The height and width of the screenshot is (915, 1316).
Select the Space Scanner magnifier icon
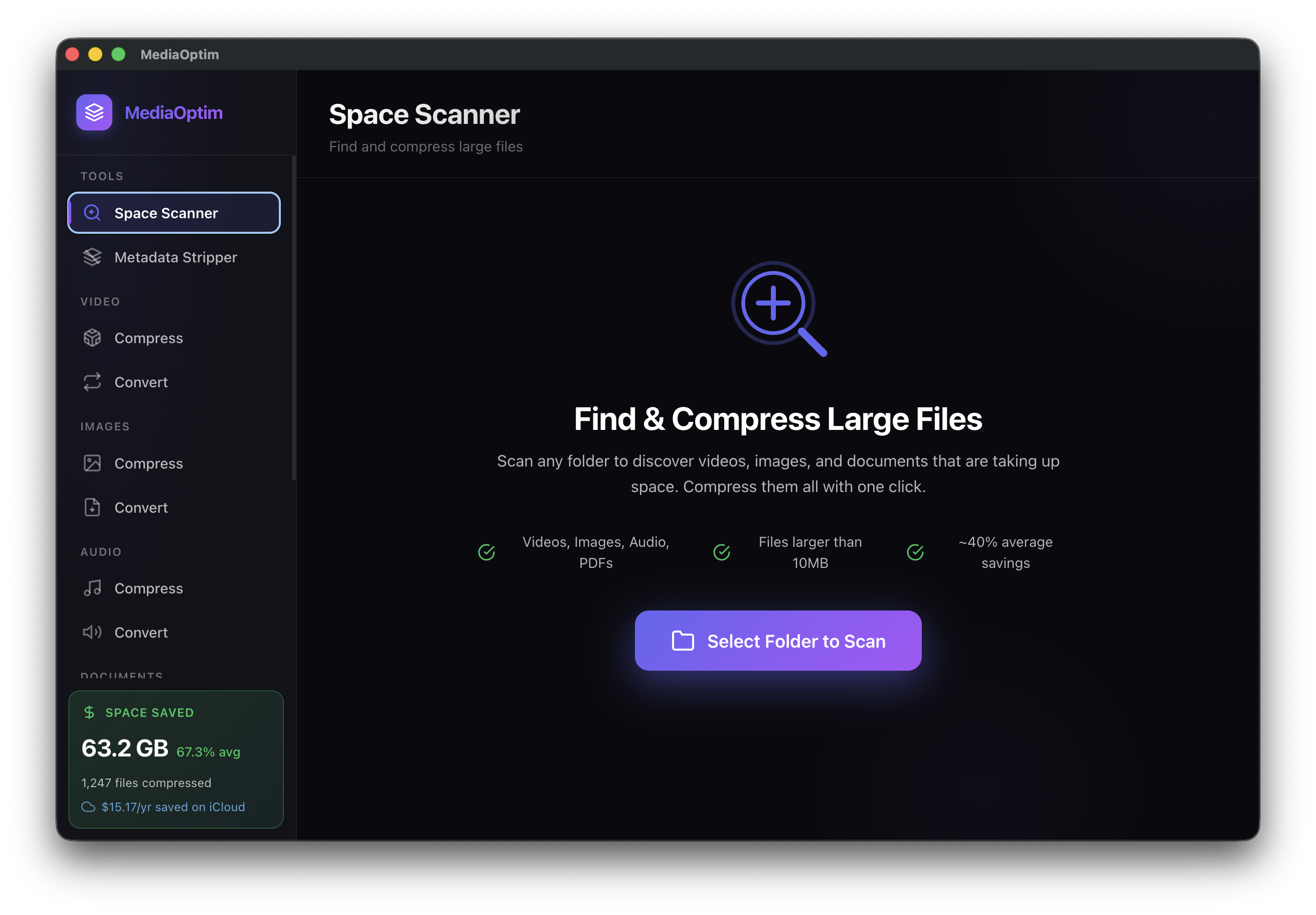click(92, 213)
